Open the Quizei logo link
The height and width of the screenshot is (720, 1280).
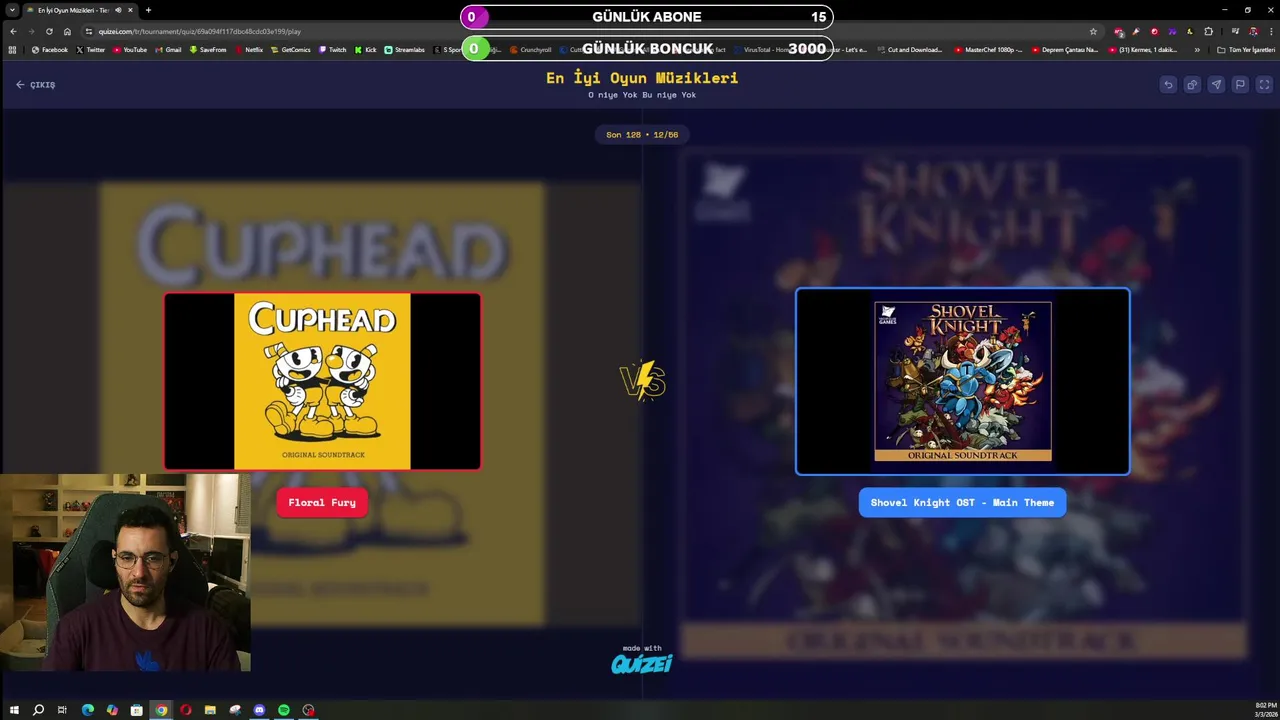(642, 663)
